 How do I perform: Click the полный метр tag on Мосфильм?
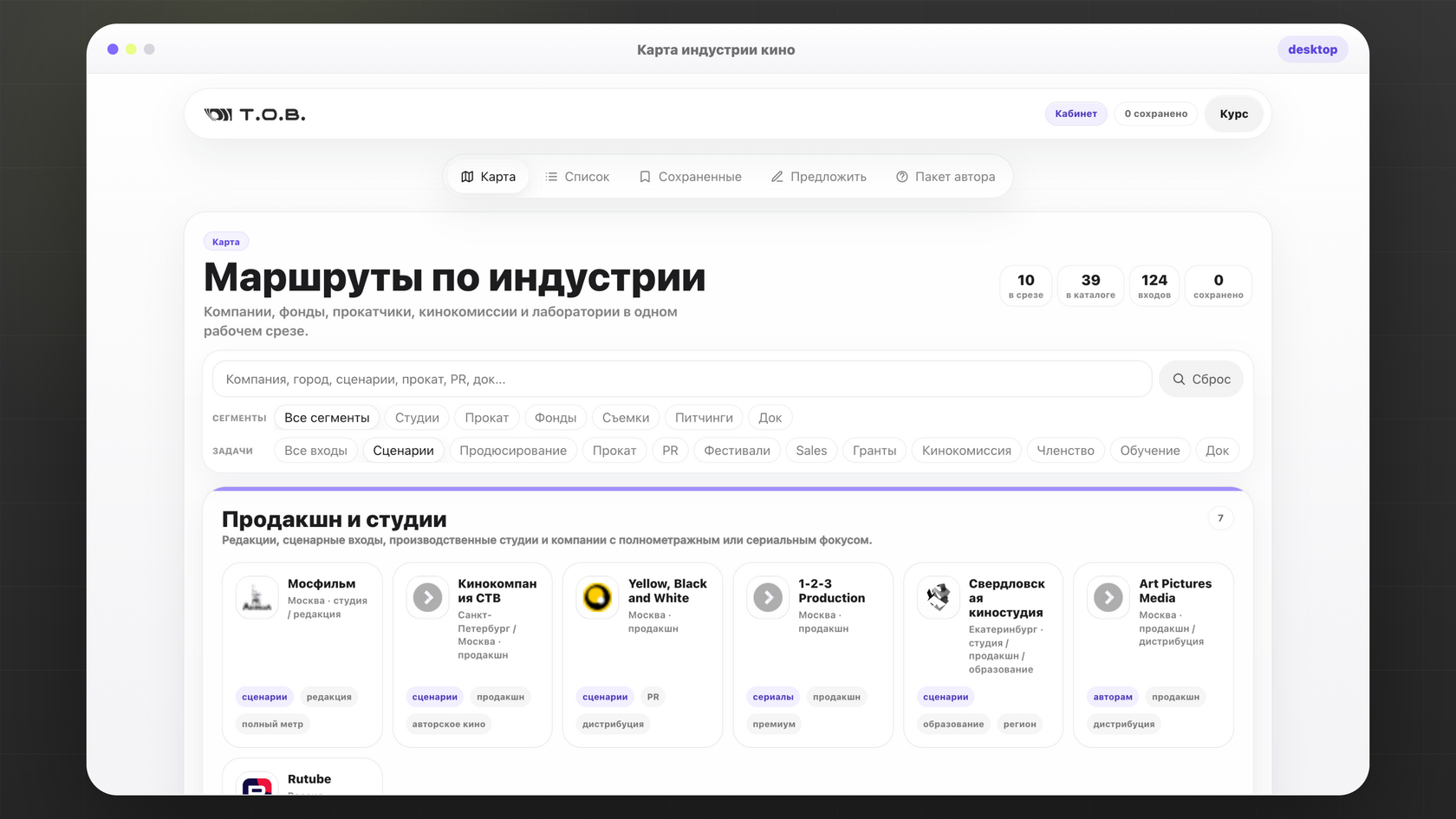(x=273, y=725)
